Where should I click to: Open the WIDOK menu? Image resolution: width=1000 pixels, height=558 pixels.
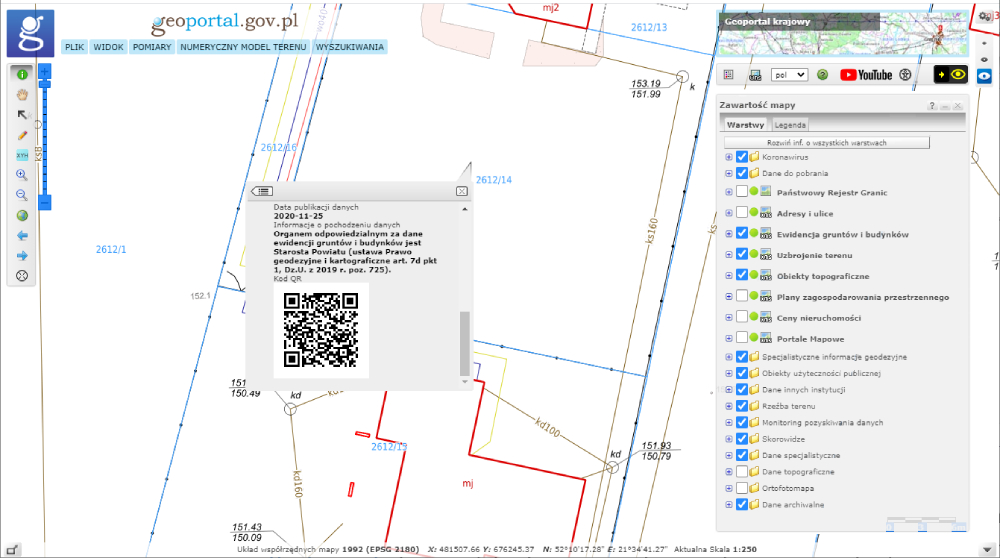(x=108, y=47)
